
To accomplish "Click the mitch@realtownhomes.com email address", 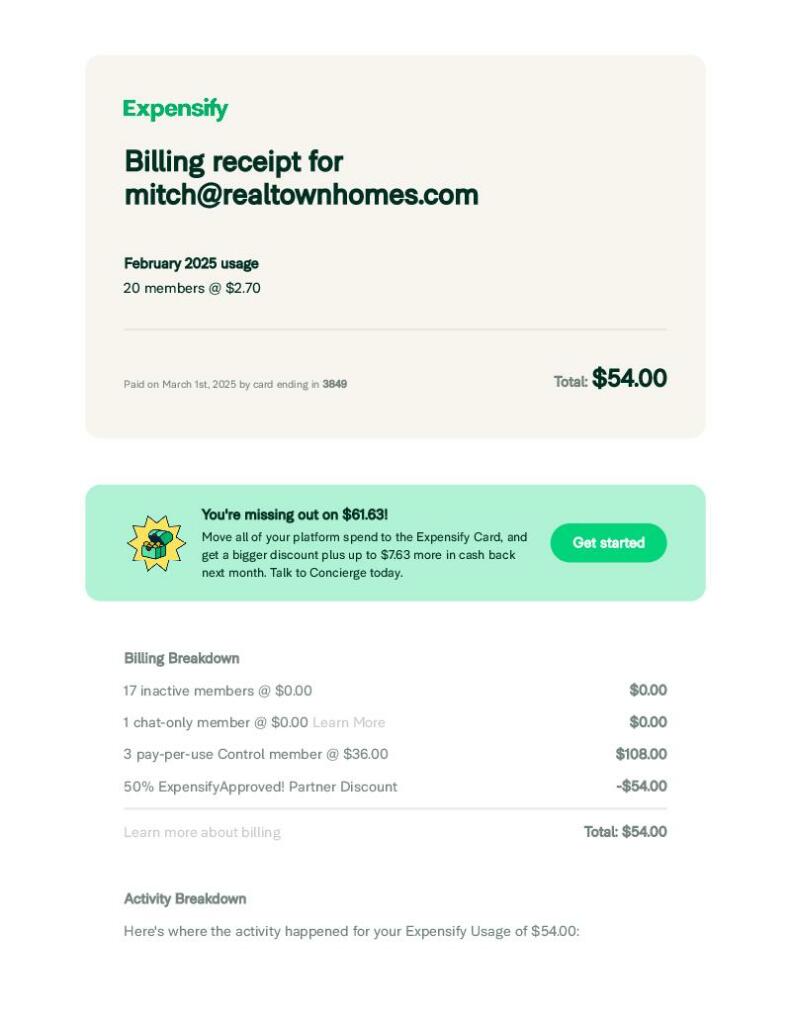I will 301,194.
